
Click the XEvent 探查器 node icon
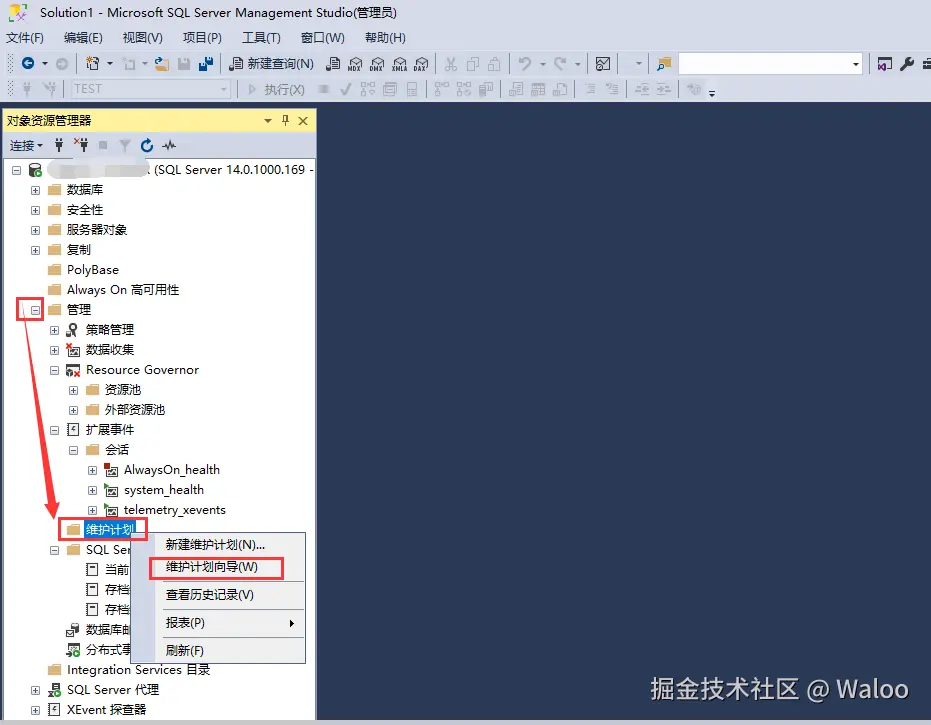tap(54, 710)
